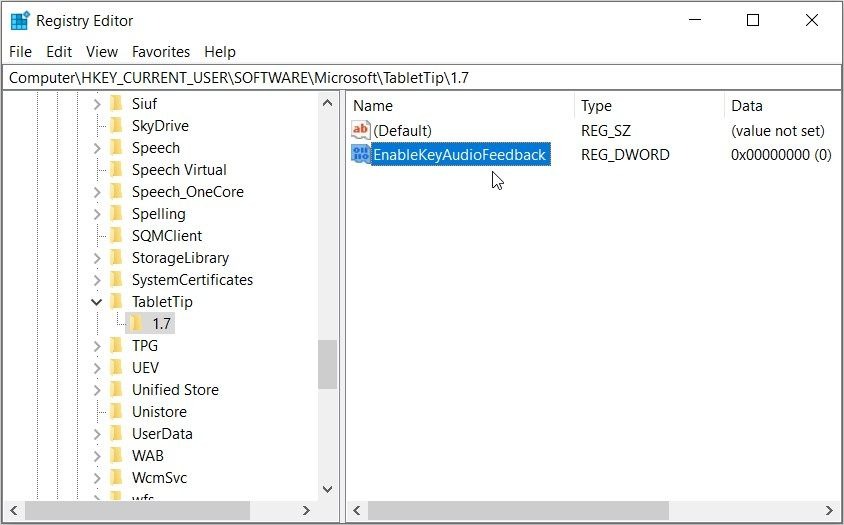Viewport: 844px width, 525px height.
Task: Click tree pane vertical scrollbar thumb
Action: tap(327, 364)
